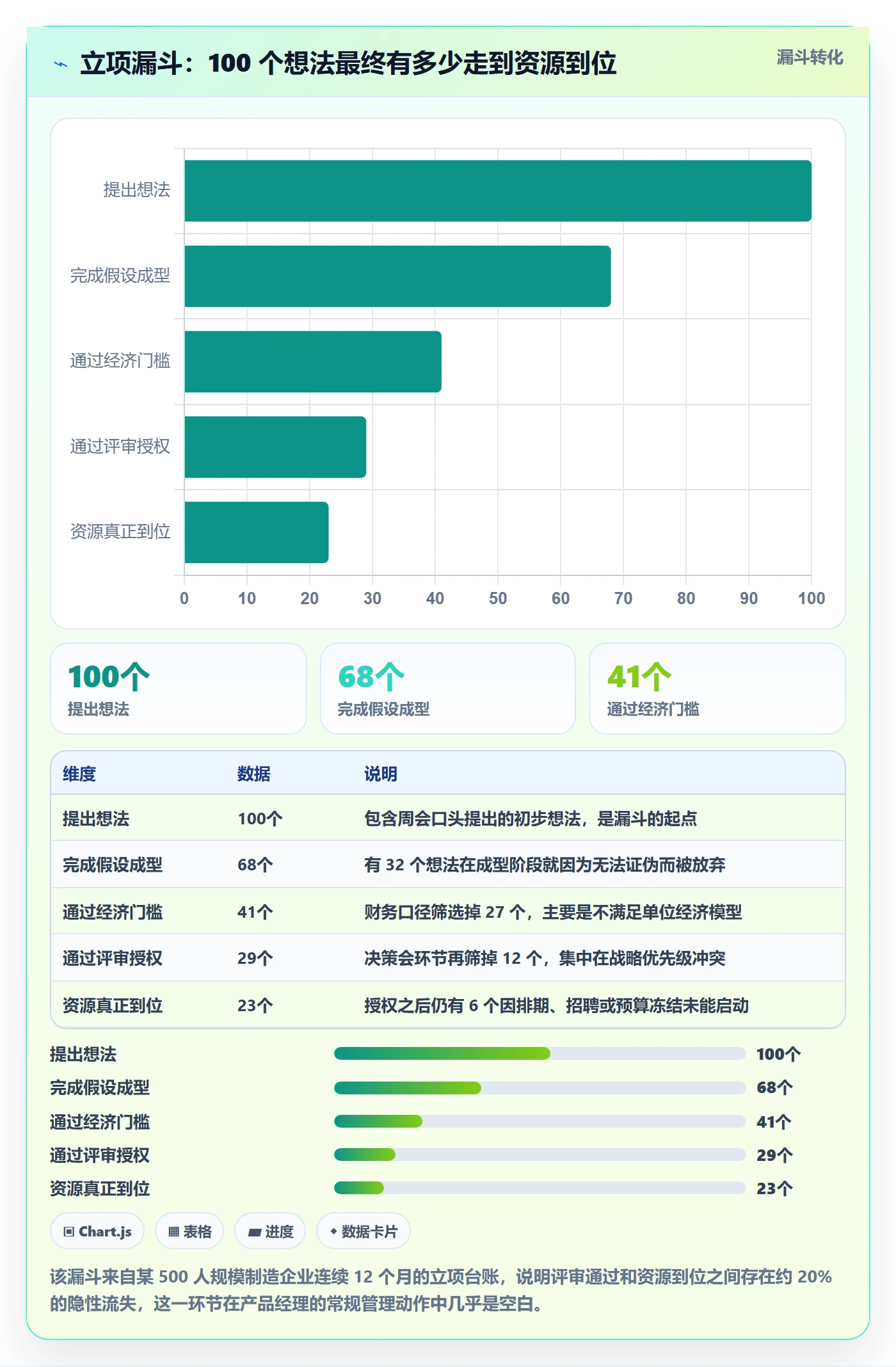This screenshot has width=896, height=1367.
Task: Select the 进度 tag chip
Action: 270,1231
